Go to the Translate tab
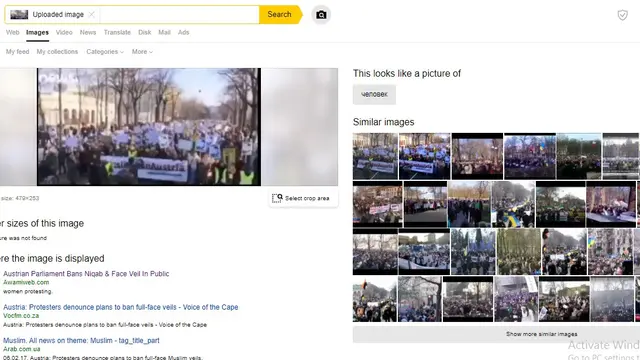The image size is (640, 360). point(117,32)
